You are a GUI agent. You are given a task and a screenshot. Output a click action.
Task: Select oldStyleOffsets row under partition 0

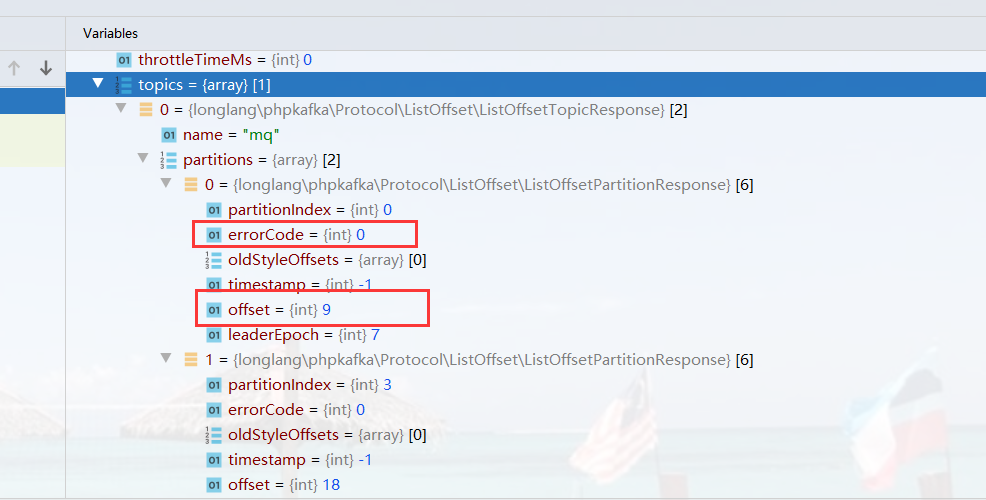[x=526, y=260]
